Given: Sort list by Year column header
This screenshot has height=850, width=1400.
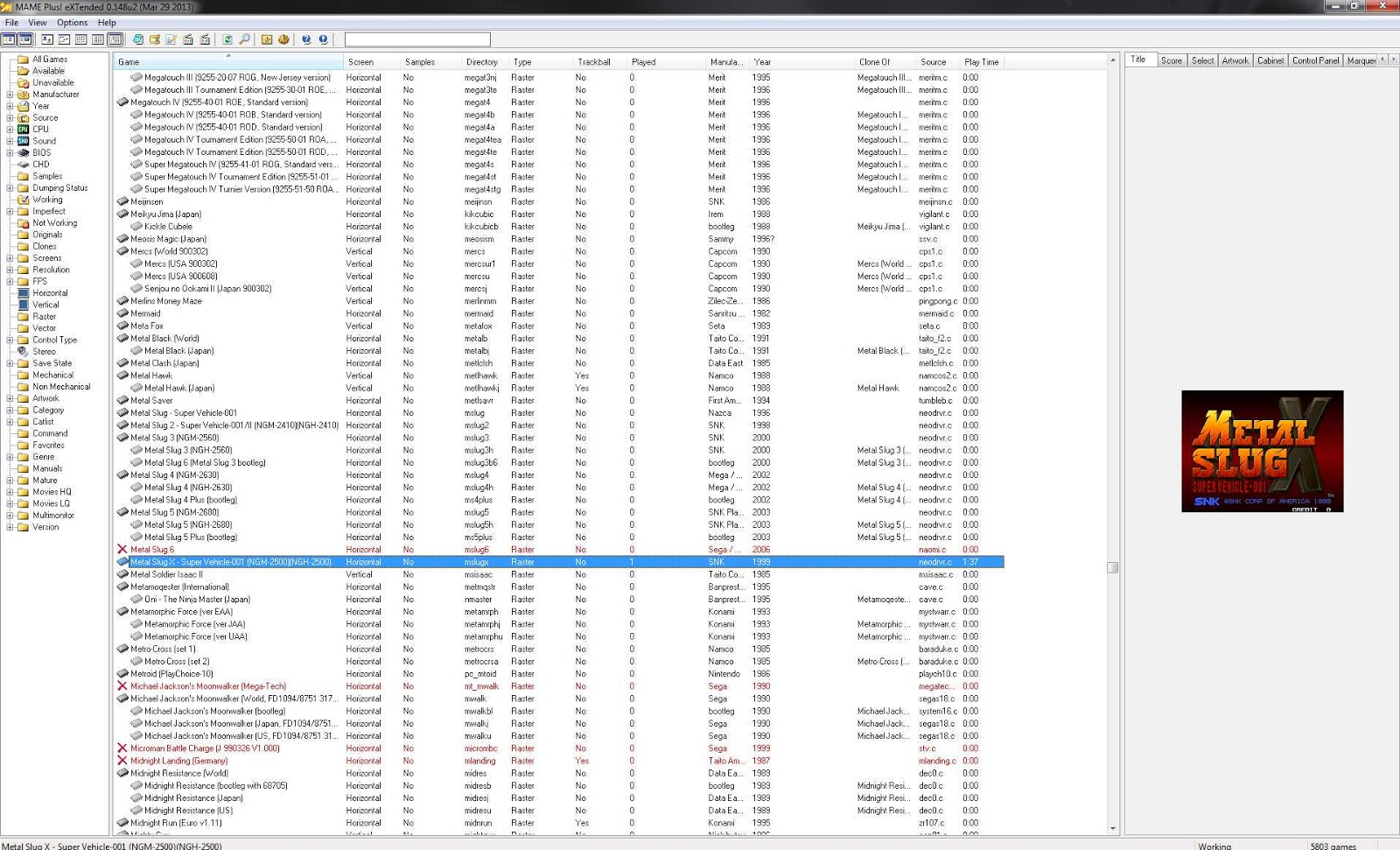Looking at the screenshot, I should [802, 62].
